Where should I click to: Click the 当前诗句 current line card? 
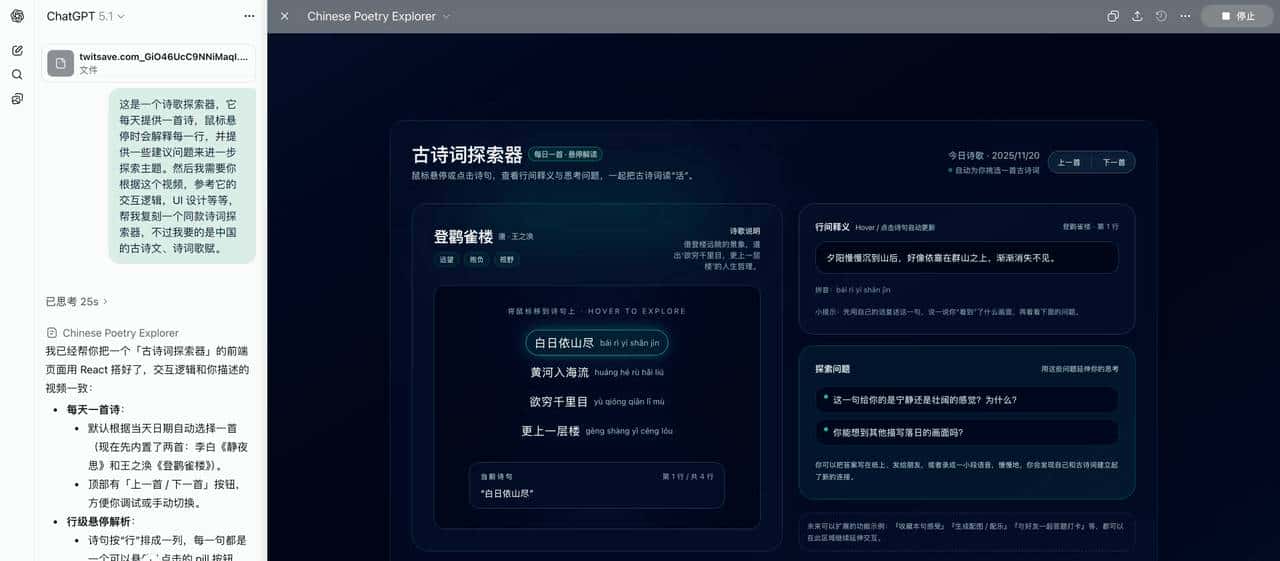597,485
